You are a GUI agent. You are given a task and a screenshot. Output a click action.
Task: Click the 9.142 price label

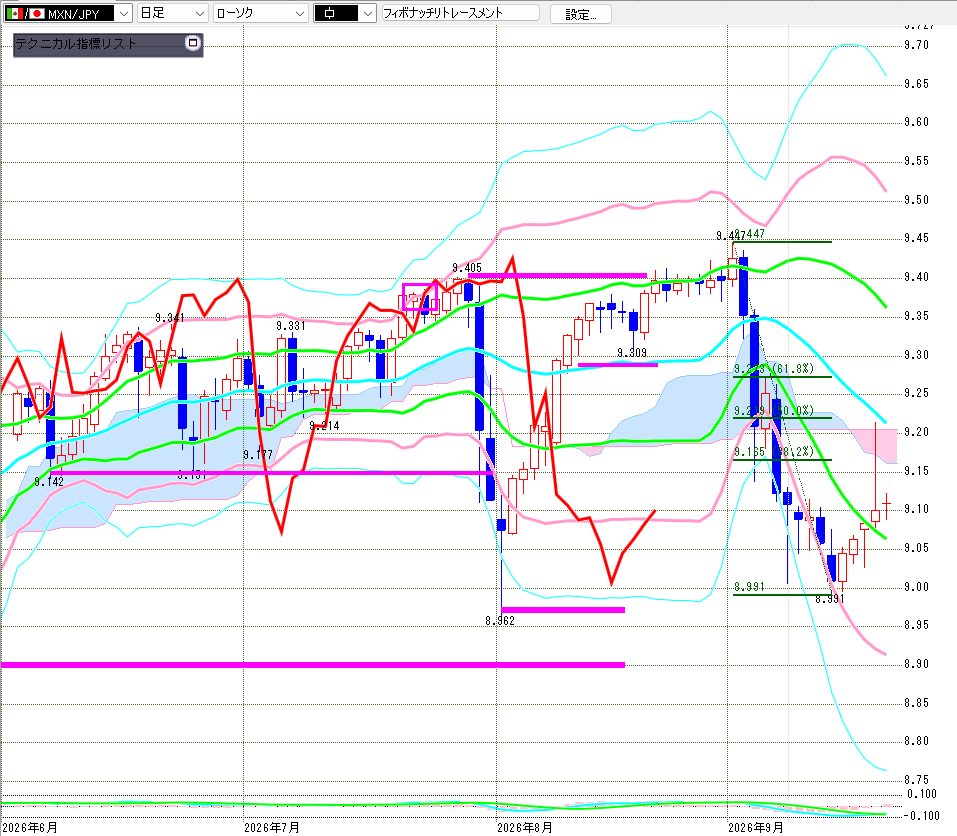49,482
